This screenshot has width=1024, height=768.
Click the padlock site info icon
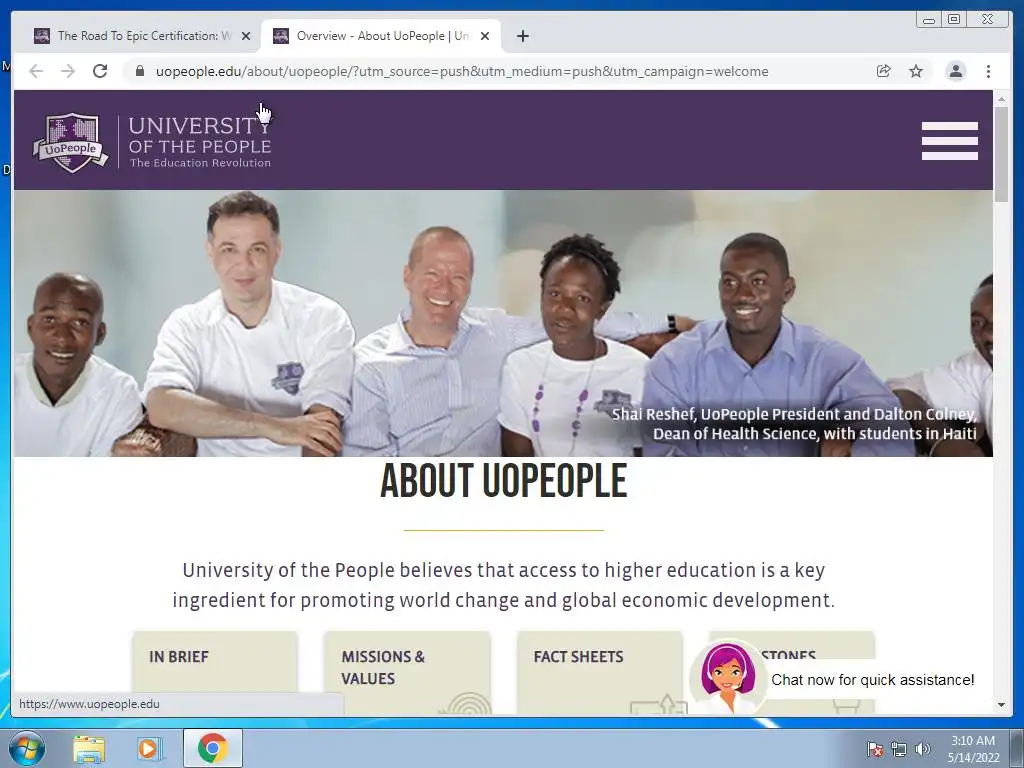[x=140, y=71]
